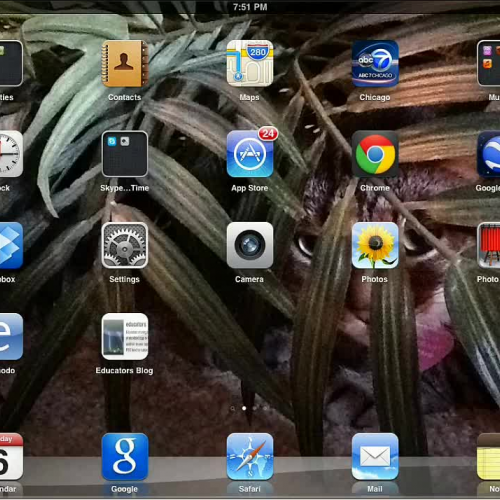
Task: Tap the current highlighted page dot
Action: (x=244, y=408)
